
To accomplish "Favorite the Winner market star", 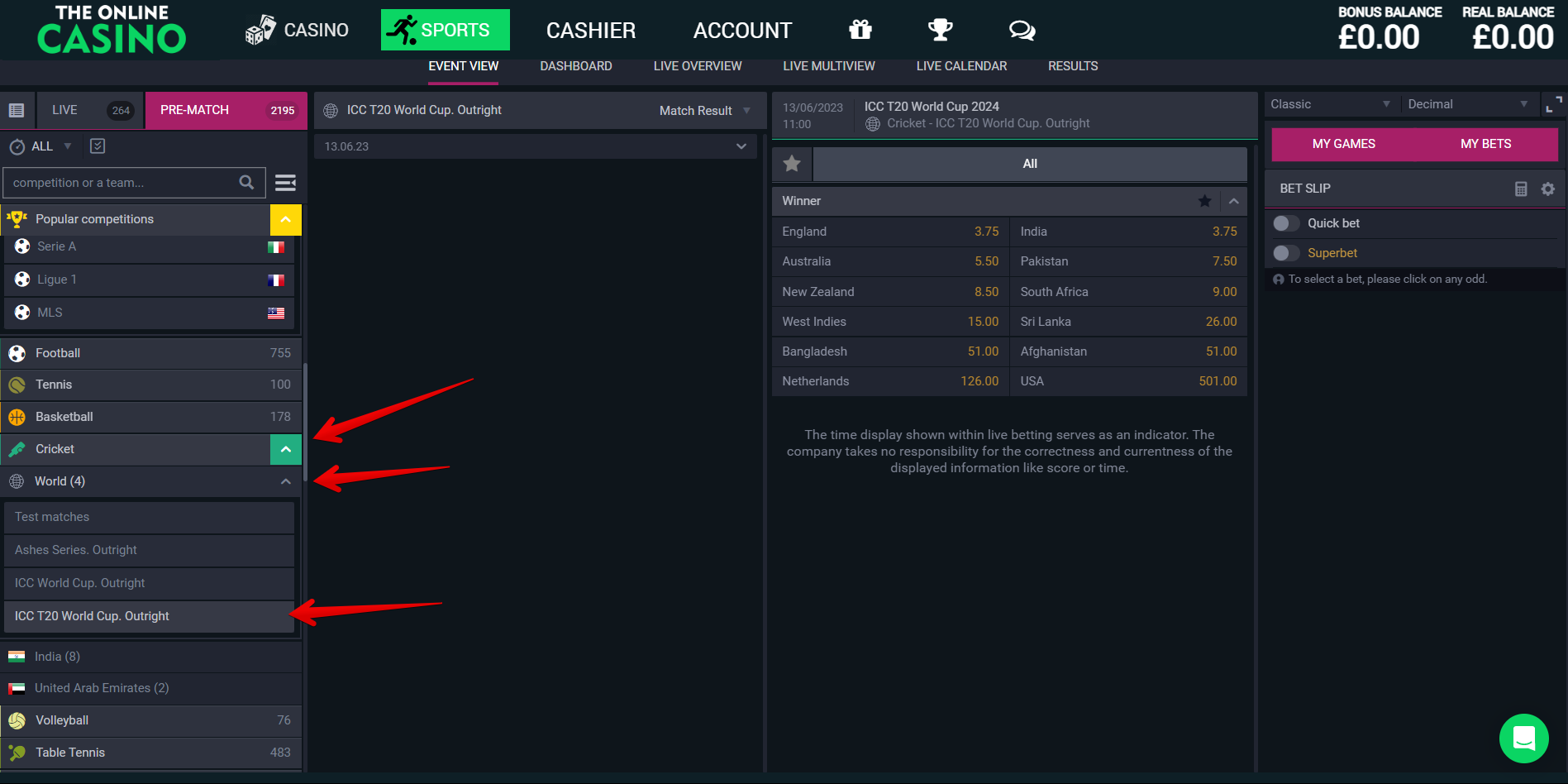I will (1205, 201).
